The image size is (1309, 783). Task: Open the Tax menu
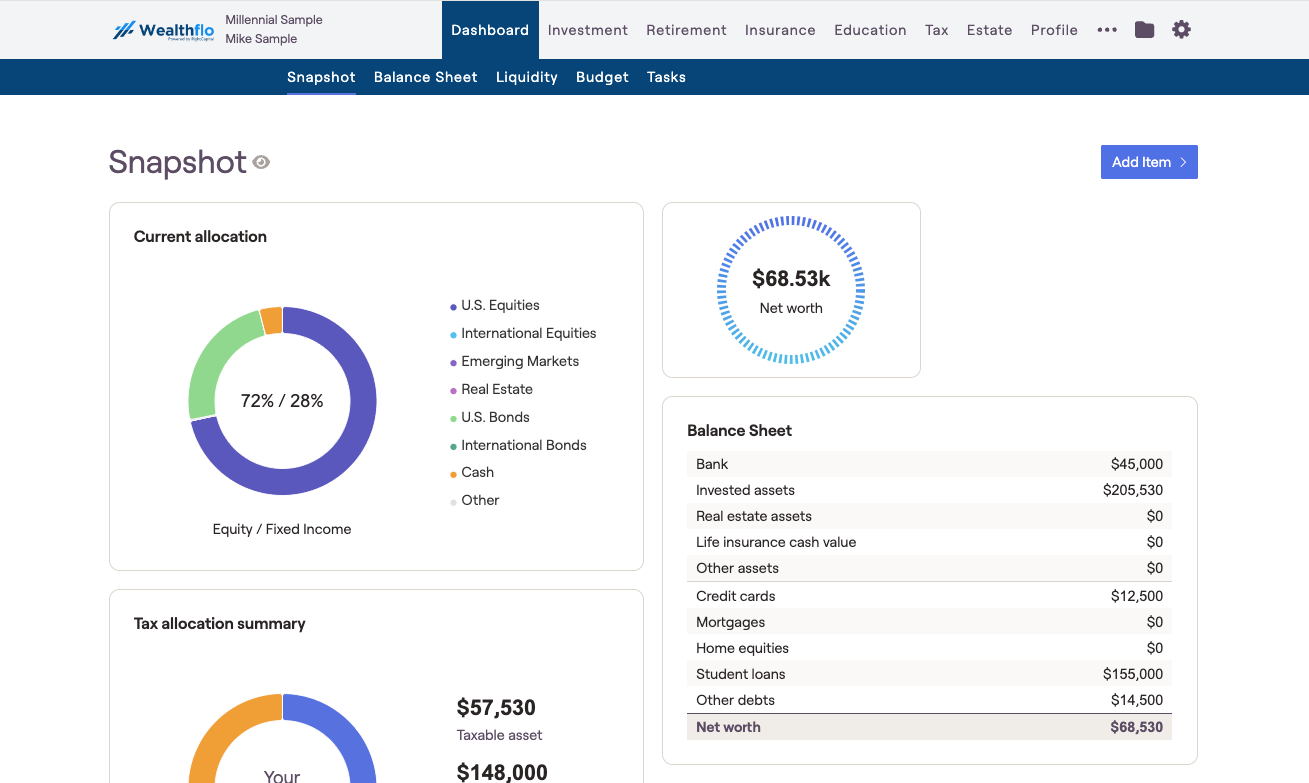pyautogui.click(x=937, y=30)
